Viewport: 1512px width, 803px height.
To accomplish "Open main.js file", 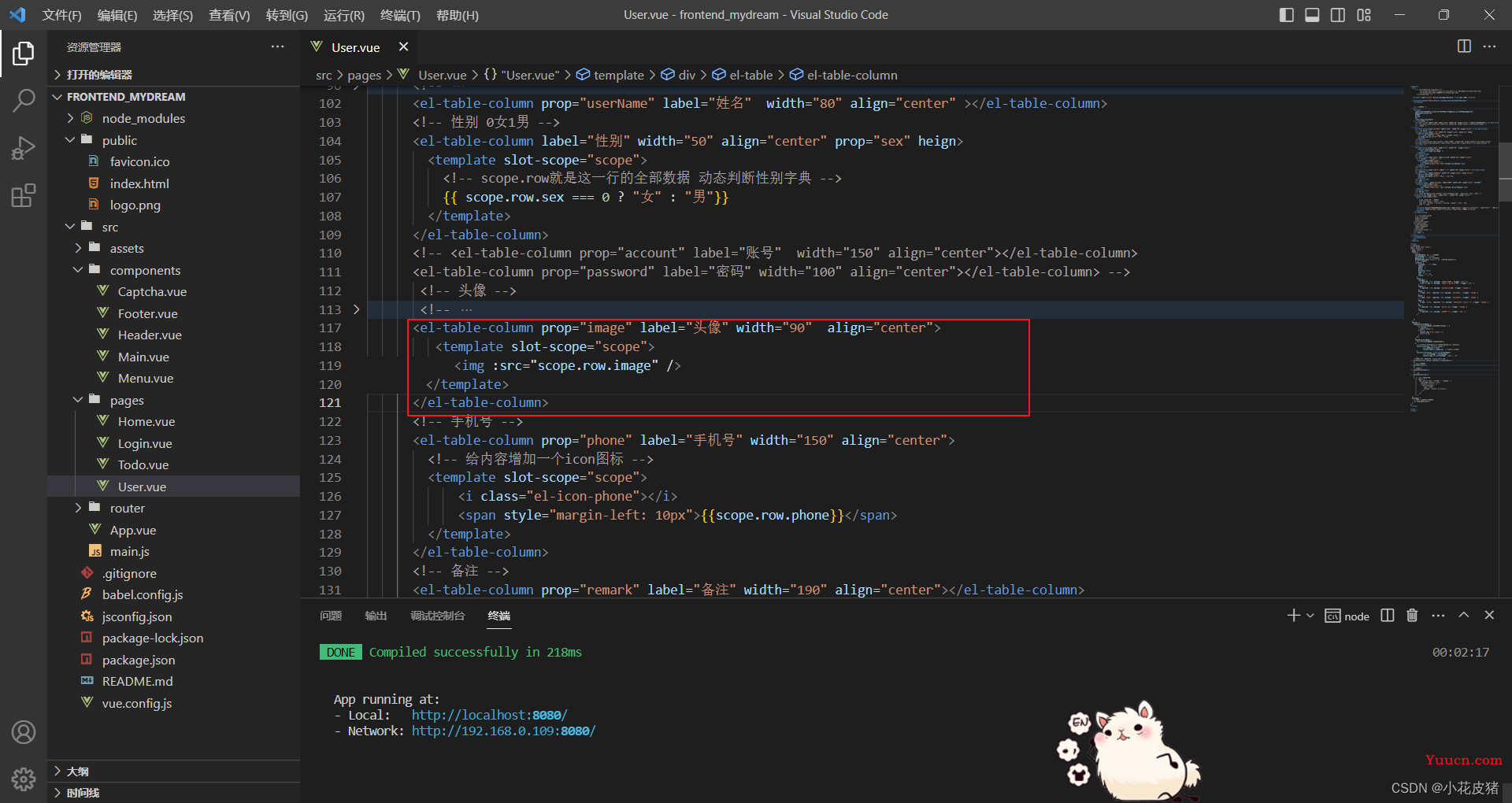I will click(173, 551).
